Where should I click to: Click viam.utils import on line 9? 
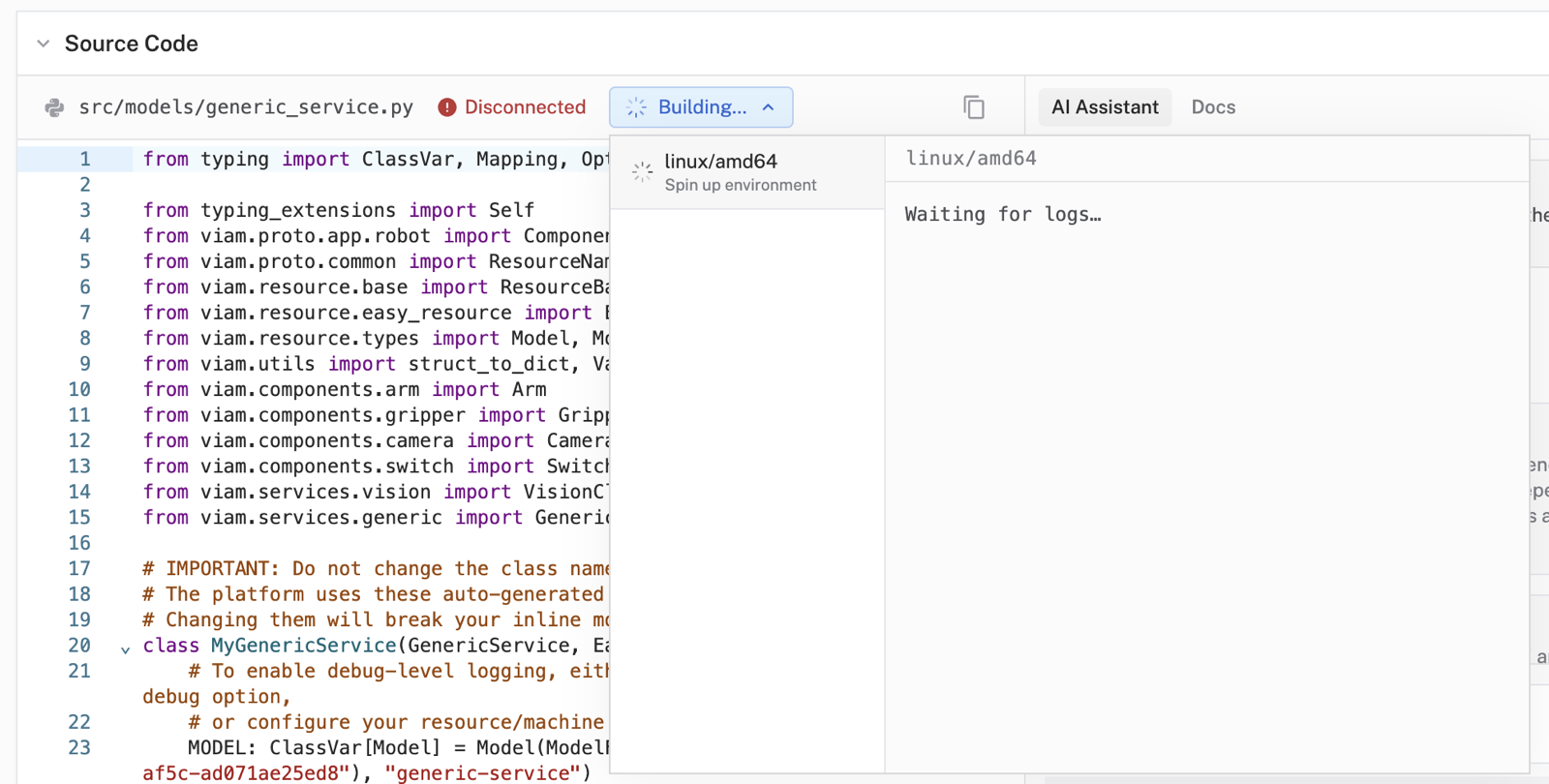coord(376,364)
